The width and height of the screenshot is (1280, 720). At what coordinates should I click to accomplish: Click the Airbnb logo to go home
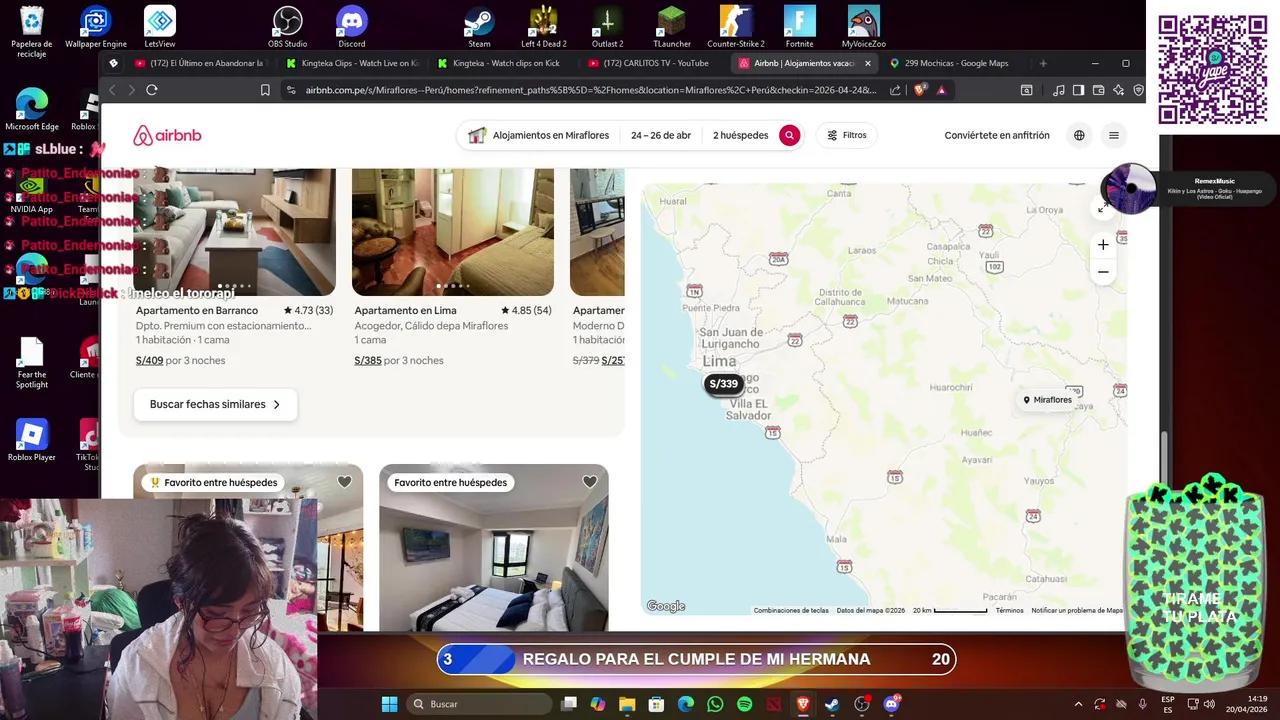167,135
